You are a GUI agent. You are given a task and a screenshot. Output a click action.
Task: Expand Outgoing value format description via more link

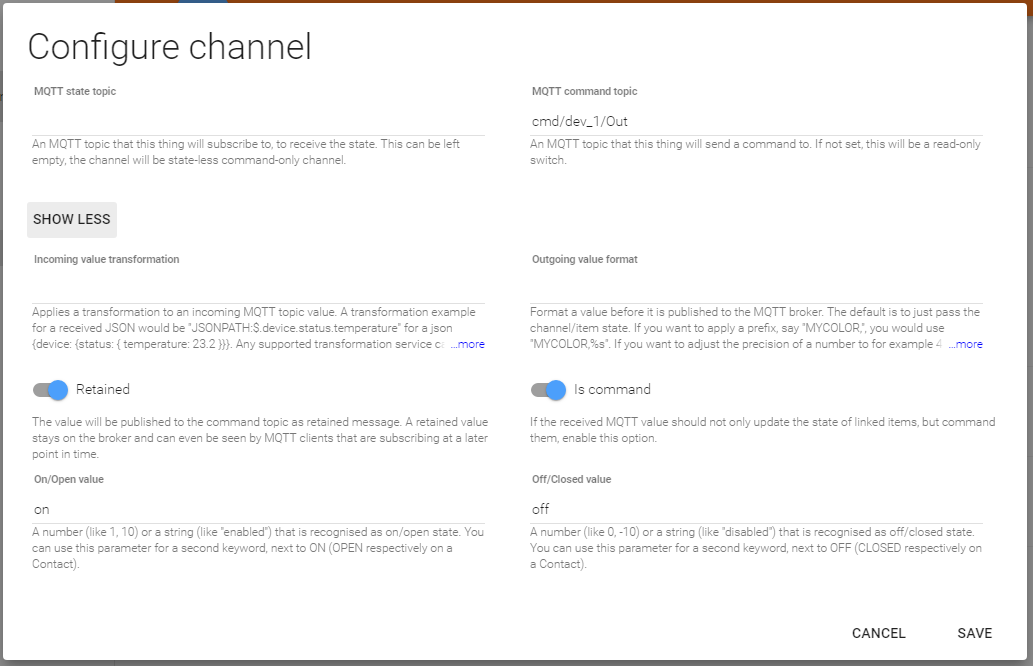pyautogui.click(x=966, y=344)
